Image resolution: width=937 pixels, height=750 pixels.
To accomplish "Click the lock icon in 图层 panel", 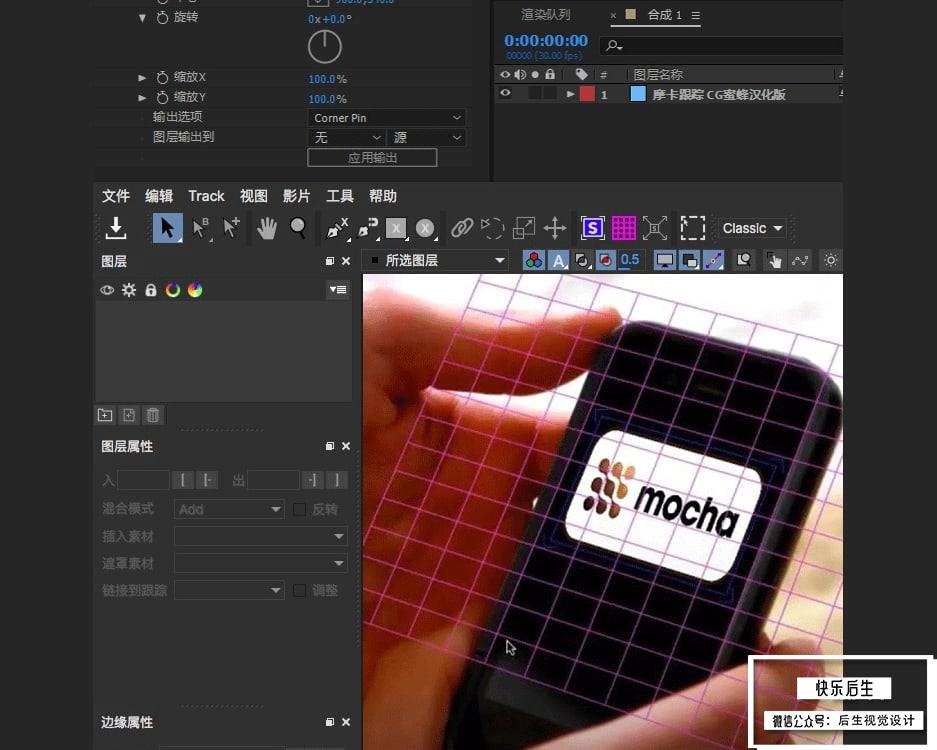I will pos(151,290).
